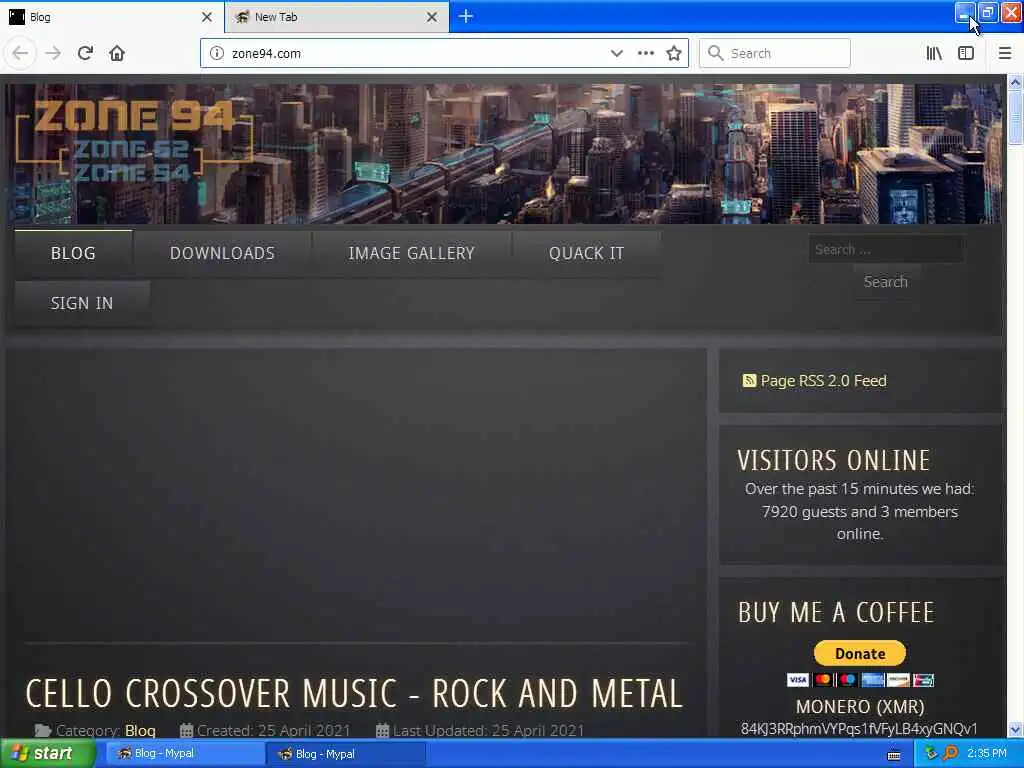Click the site Search button
Image resolution: width=1024 pixels, height=768 pixels.
[x=886, y=282]
